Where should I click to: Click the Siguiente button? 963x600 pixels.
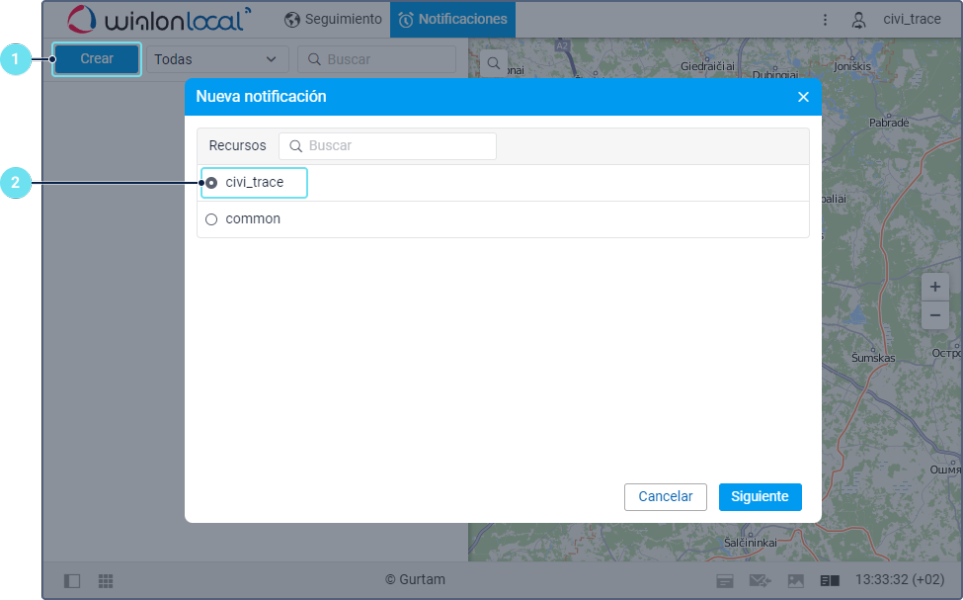click(760, 497)
